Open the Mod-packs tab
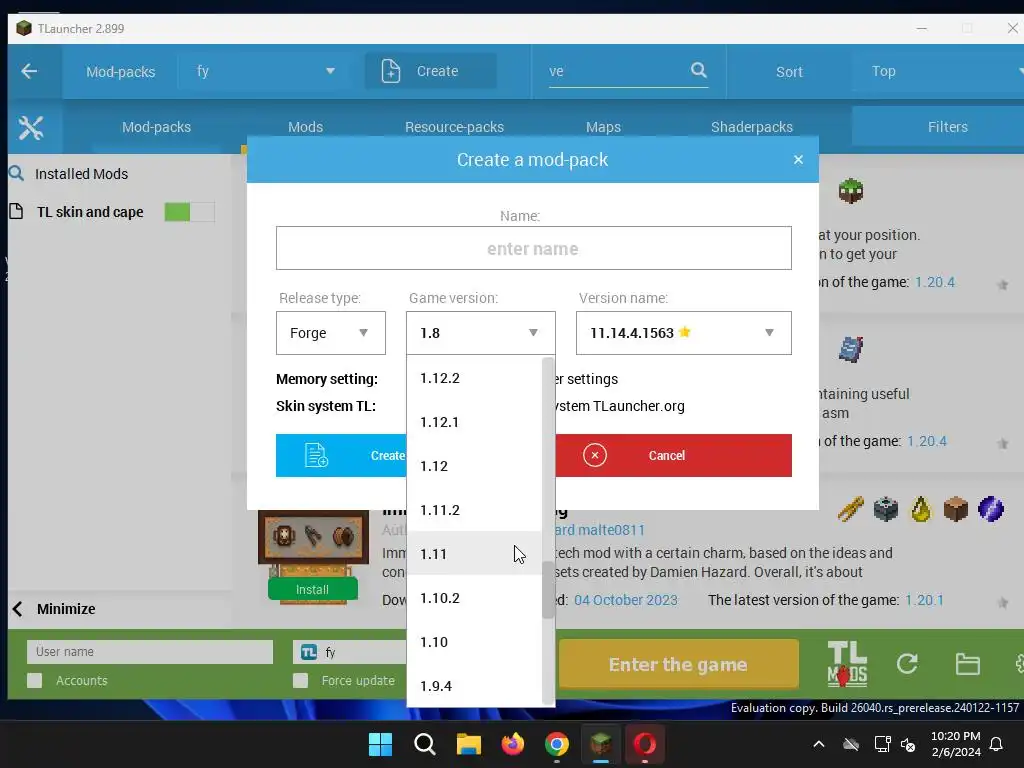1024x768 pixels. coord(157,127)
